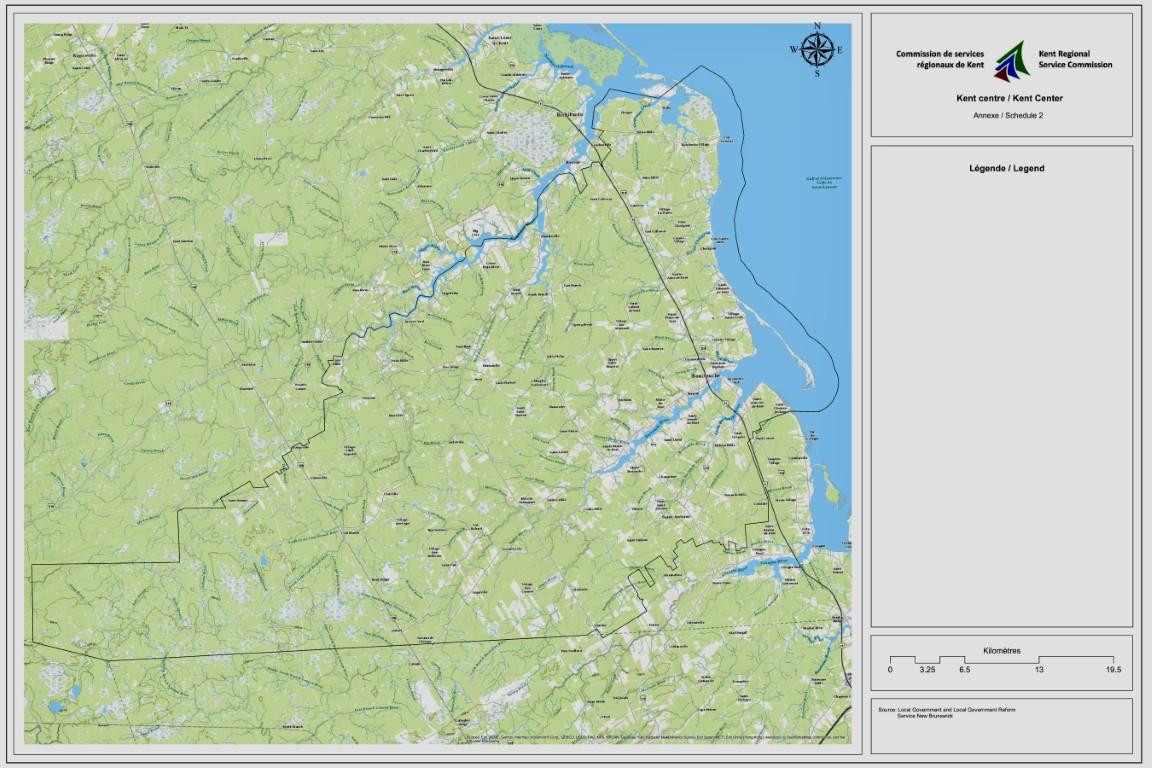Image resolution: width=1152 pixels, height=768 pixels.
Task: Click the highway shield southeast of Rexton
Action: [622, 192]
